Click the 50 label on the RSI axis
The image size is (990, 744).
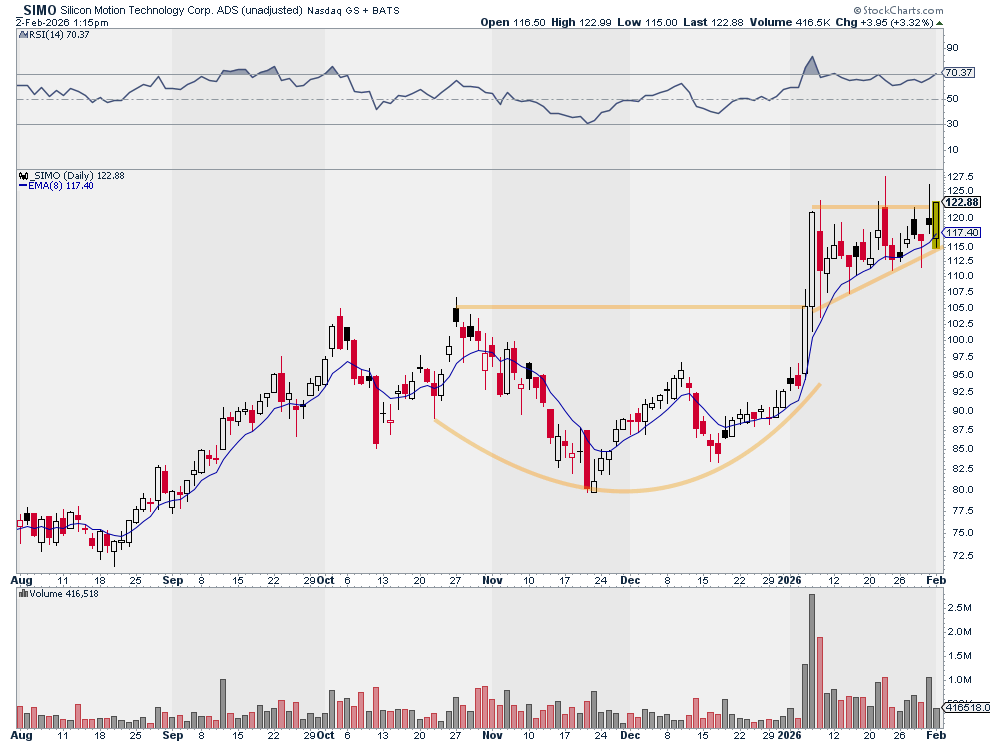[x=952, y=99]
